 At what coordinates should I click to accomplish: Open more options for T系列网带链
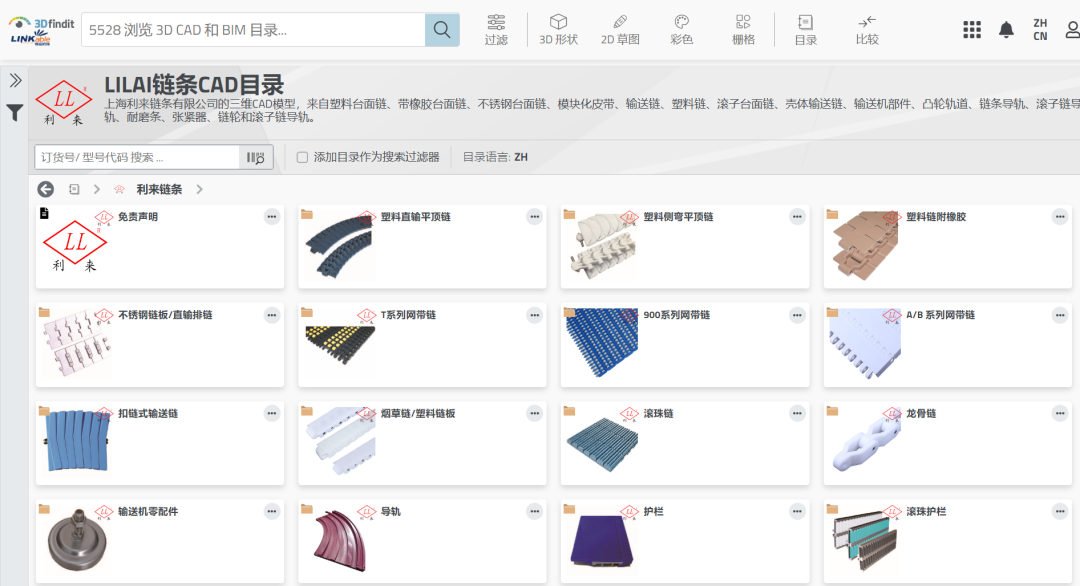coord(534,315)
